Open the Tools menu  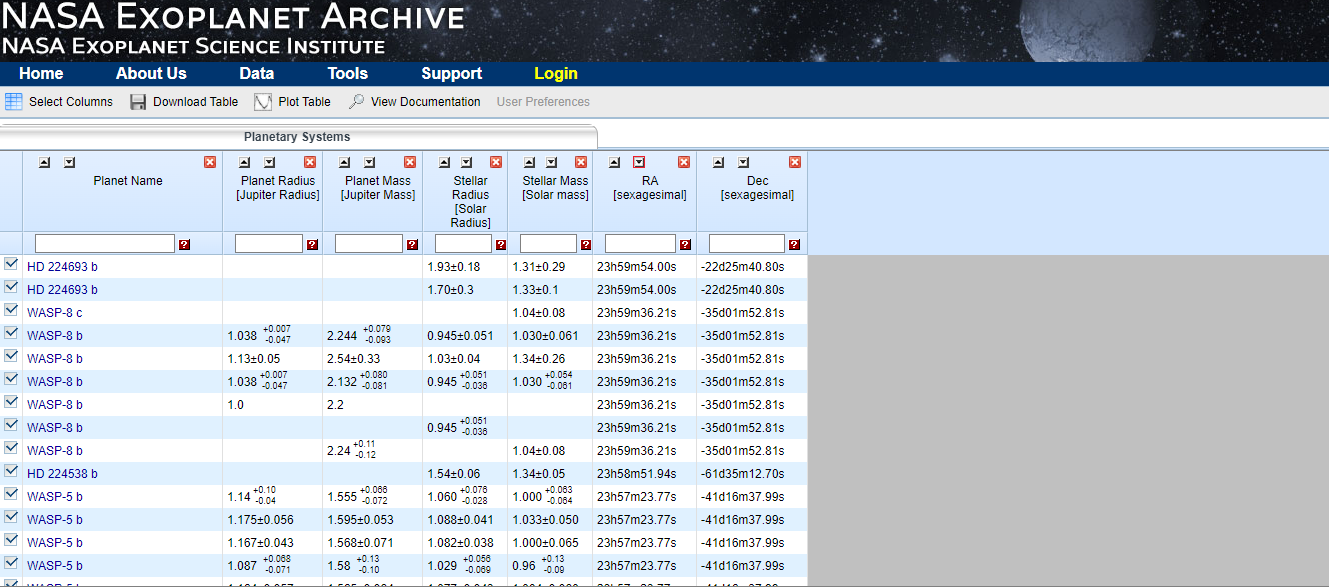[x=347, y=74]
